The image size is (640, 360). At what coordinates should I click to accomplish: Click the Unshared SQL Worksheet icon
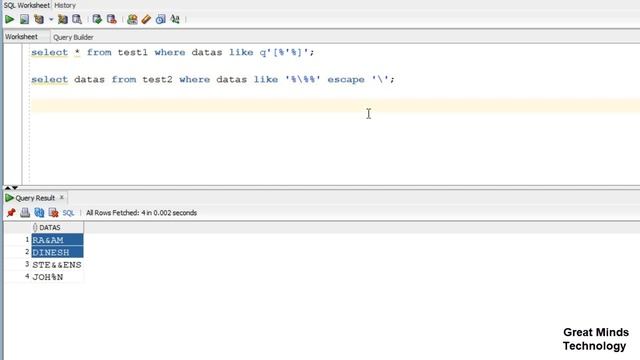(x=132, y=19)
